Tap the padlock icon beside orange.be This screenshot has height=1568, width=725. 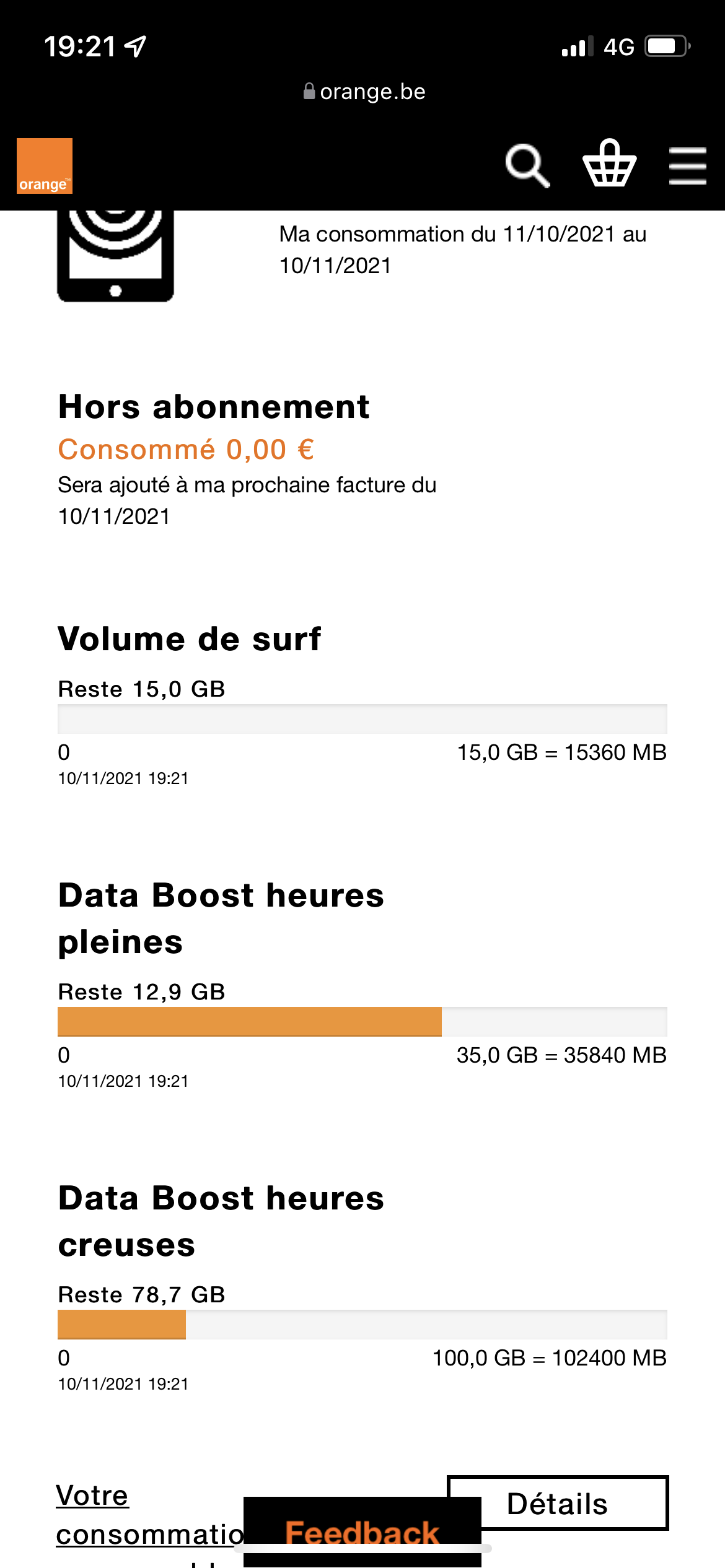[309, 92]
